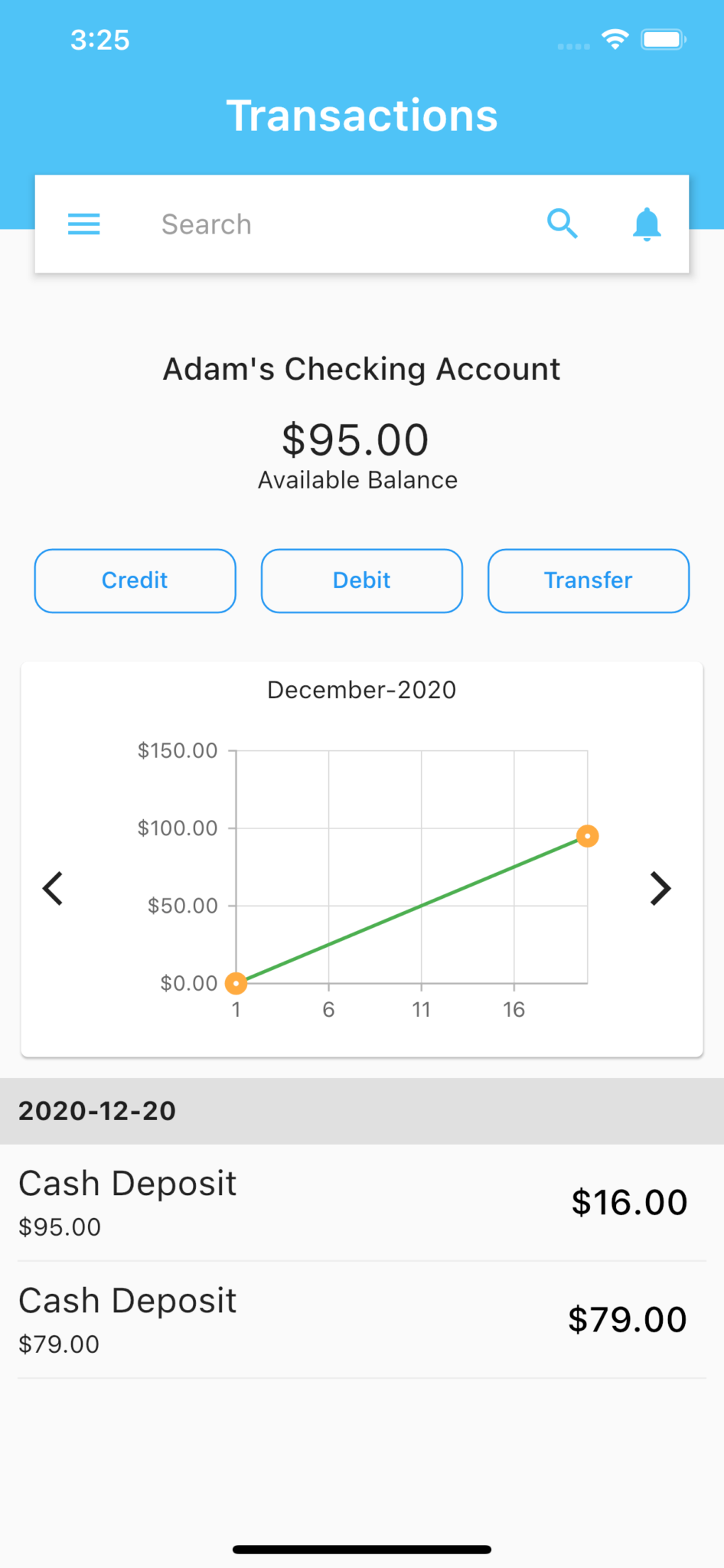Go to previous month chart
This screenshot has height=1568, width=724.
[x=53, y=888]
